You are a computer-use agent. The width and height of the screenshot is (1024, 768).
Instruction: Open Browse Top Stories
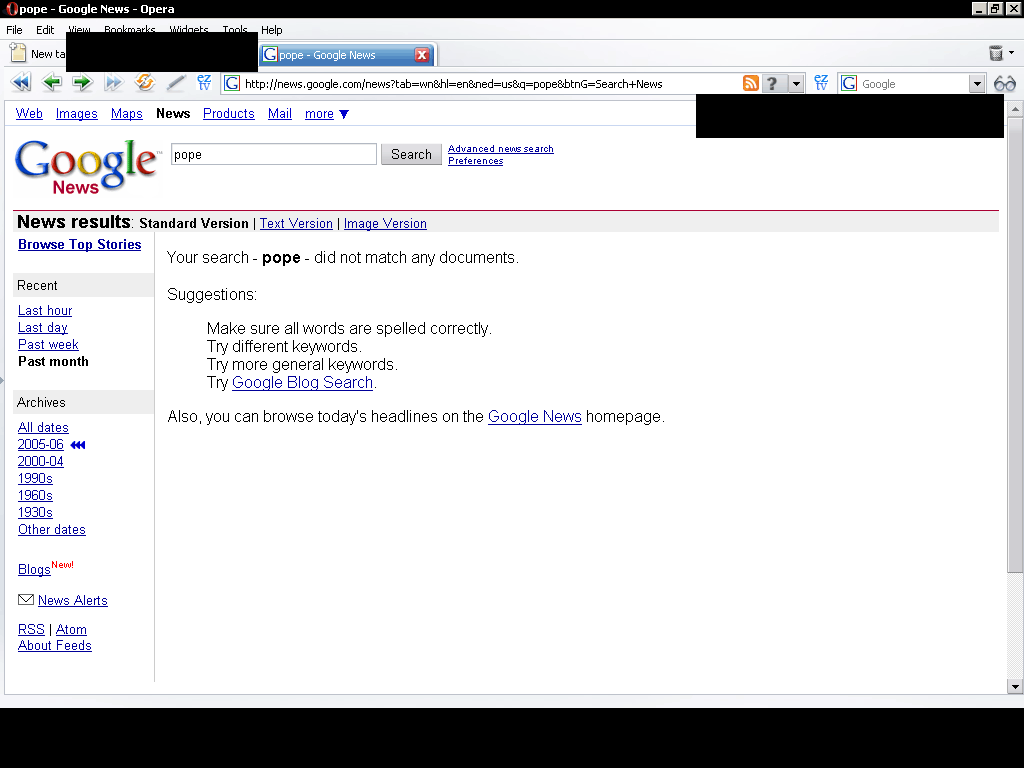click(80, 244)
